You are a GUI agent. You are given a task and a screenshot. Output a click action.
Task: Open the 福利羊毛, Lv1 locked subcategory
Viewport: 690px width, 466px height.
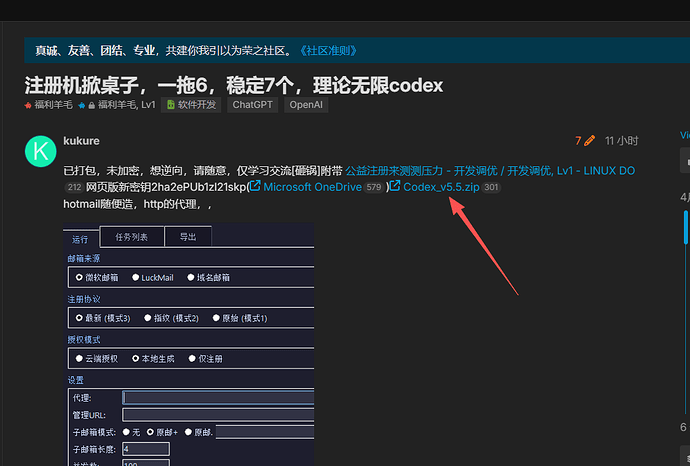point(117,105)
